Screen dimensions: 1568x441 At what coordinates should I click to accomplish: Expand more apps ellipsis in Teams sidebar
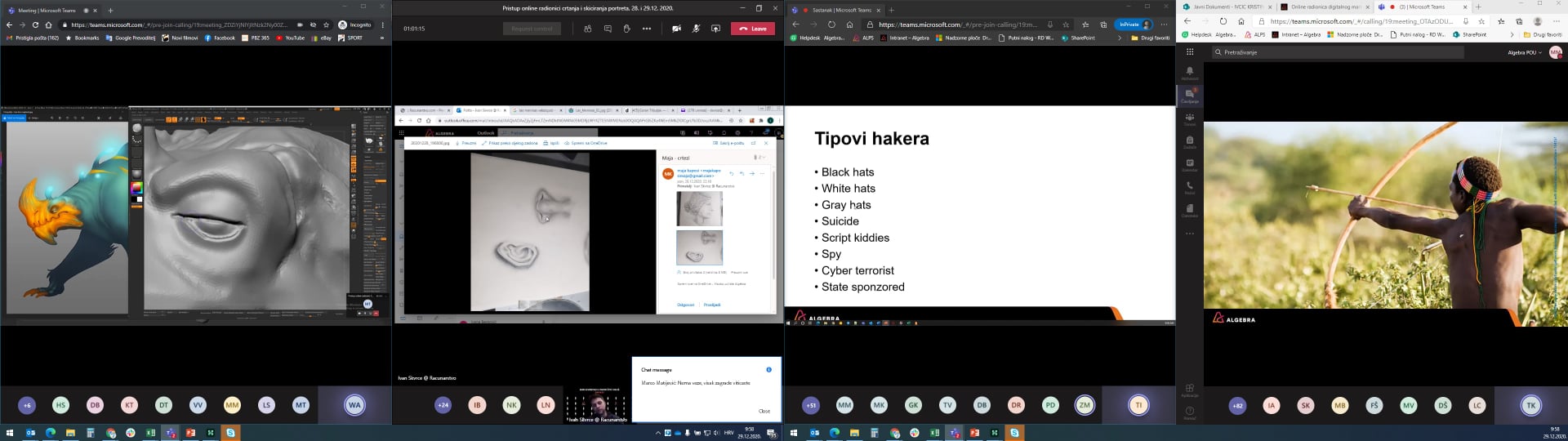tap(1189, 234)
